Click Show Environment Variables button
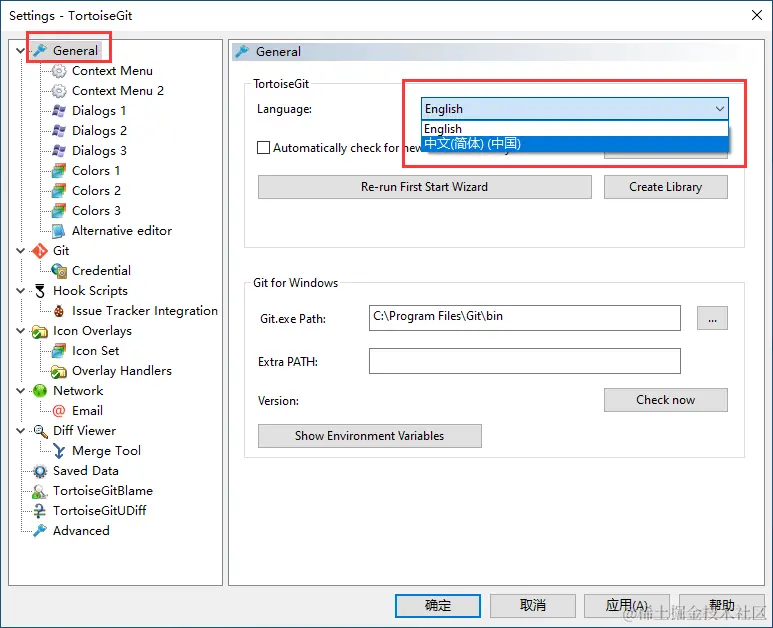Screen dimensions: 773x628 369,436
